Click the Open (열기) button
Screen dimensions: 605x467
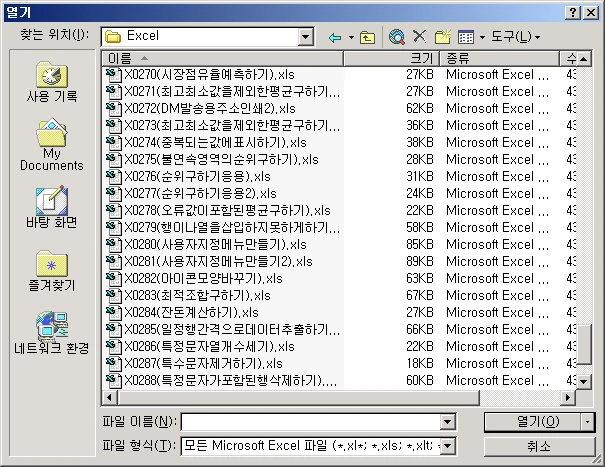(x=532, y=422)
